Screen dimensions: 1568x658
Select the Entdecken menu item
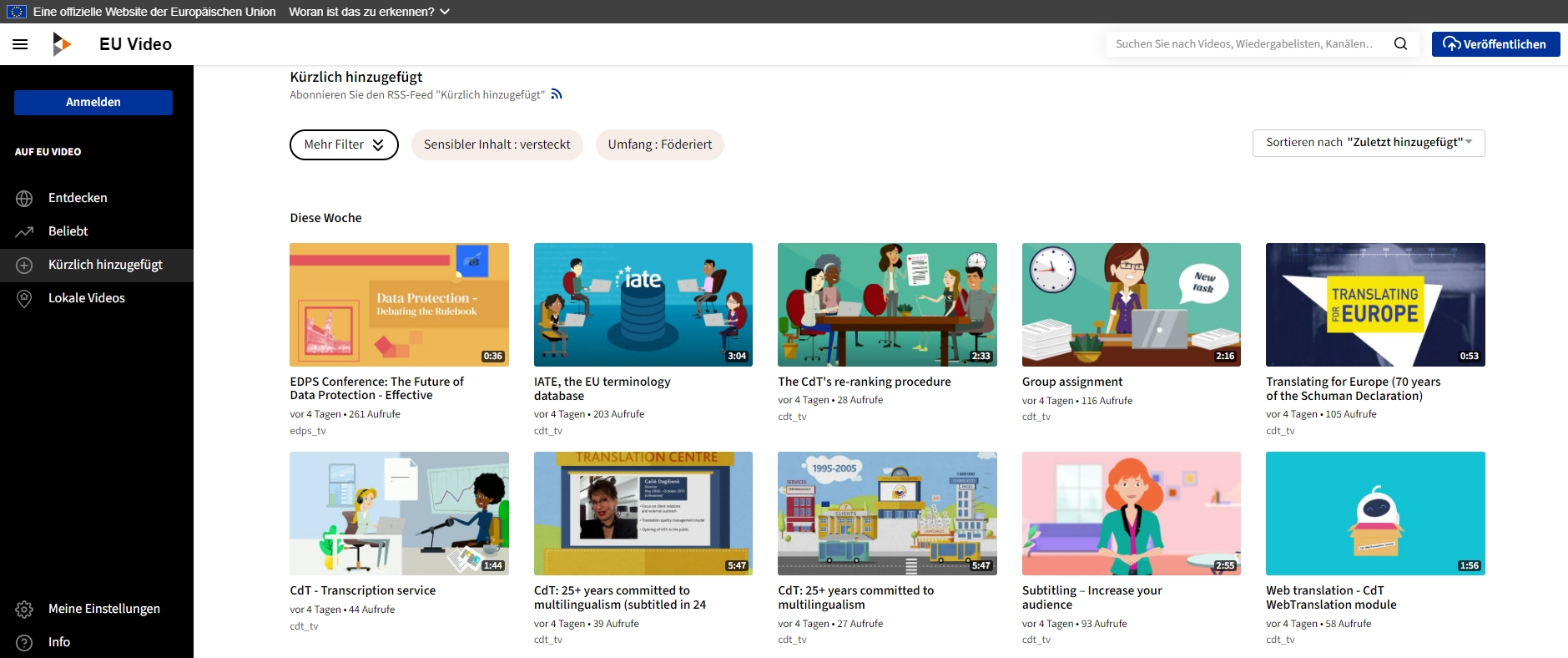point(97,198)
